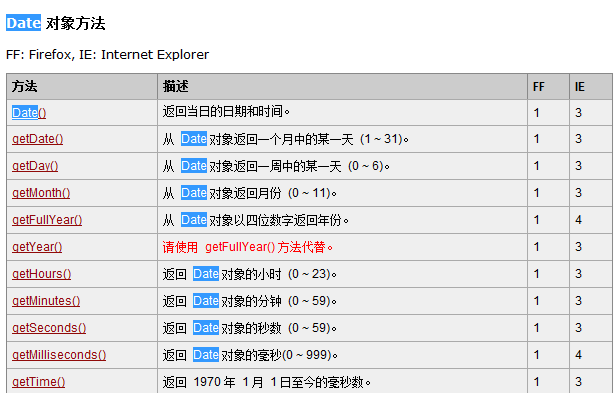The image size is (616, 393).
Task: Open the getSeconds() method link
Action: (49, 328)
